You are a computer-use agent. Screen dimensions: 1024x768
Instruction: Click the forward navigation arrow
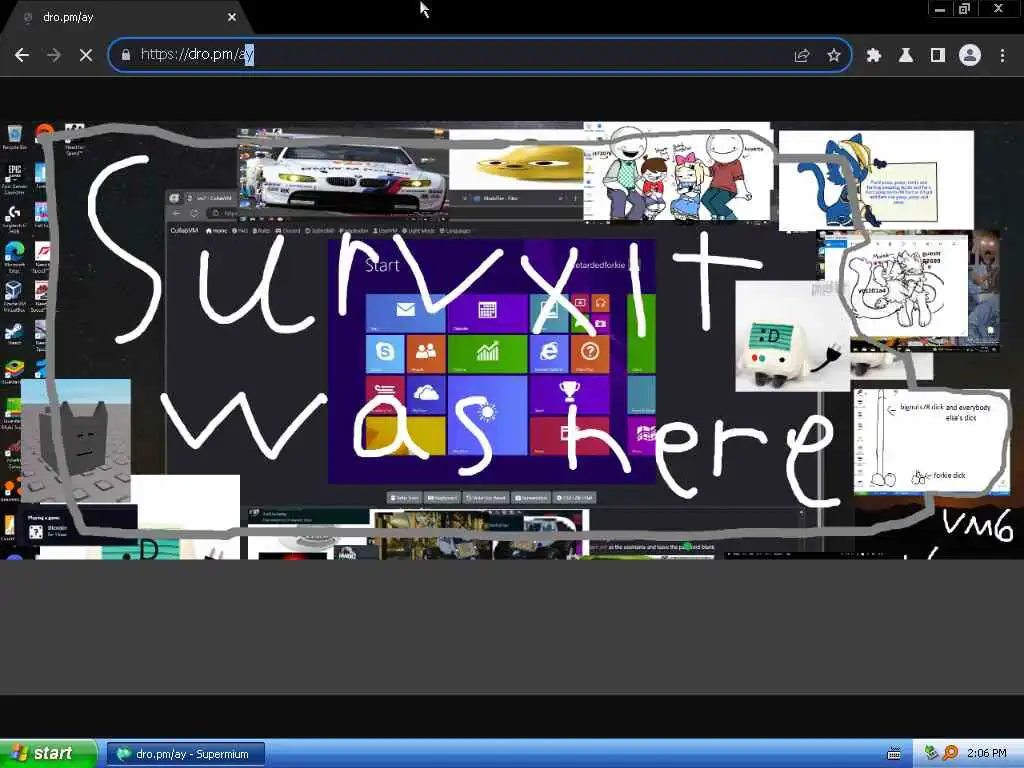[54, 55]
